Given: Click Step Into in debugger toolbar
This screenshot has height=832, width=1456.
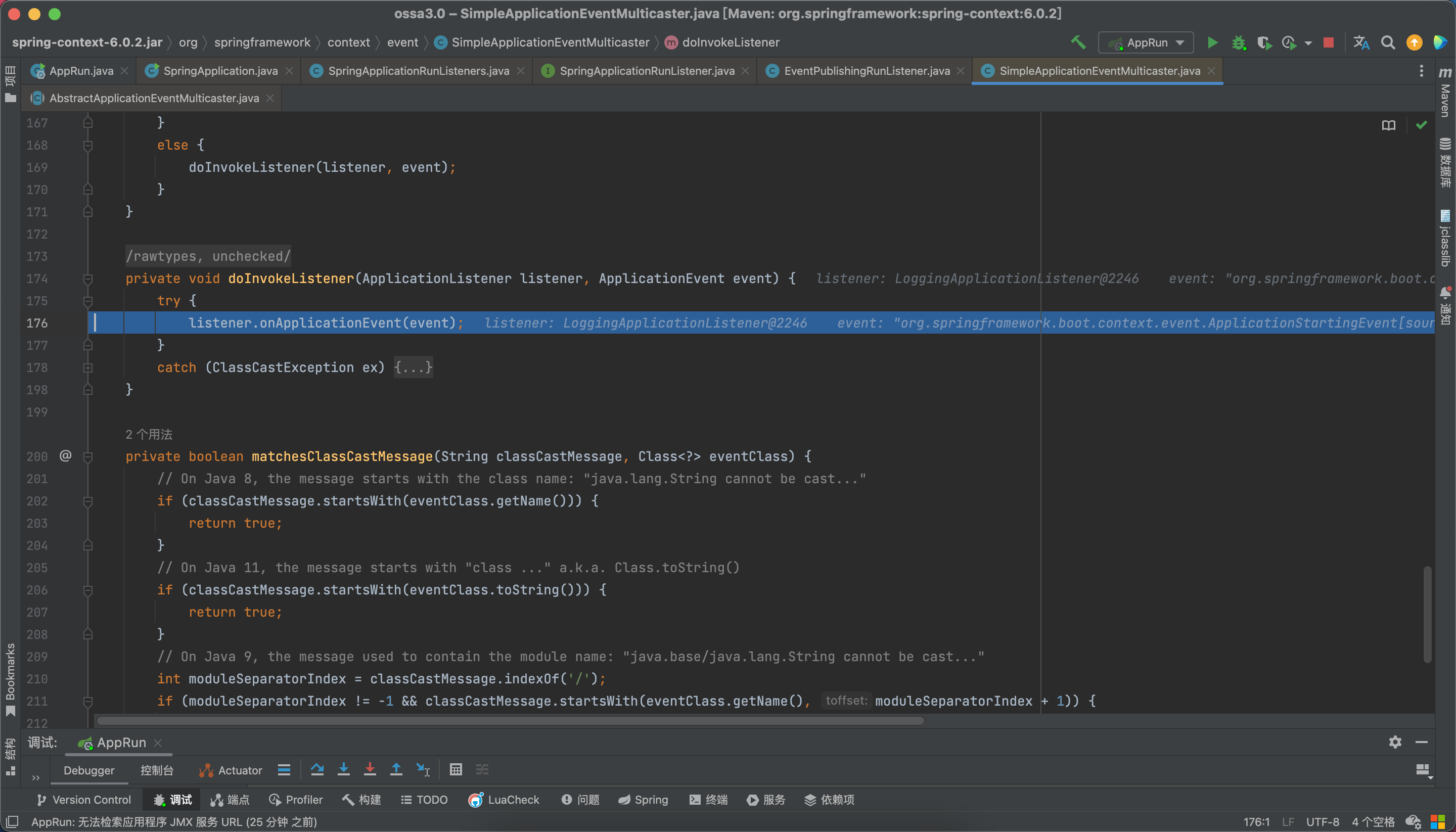Looking at the screenshot, I should (343, 770).
